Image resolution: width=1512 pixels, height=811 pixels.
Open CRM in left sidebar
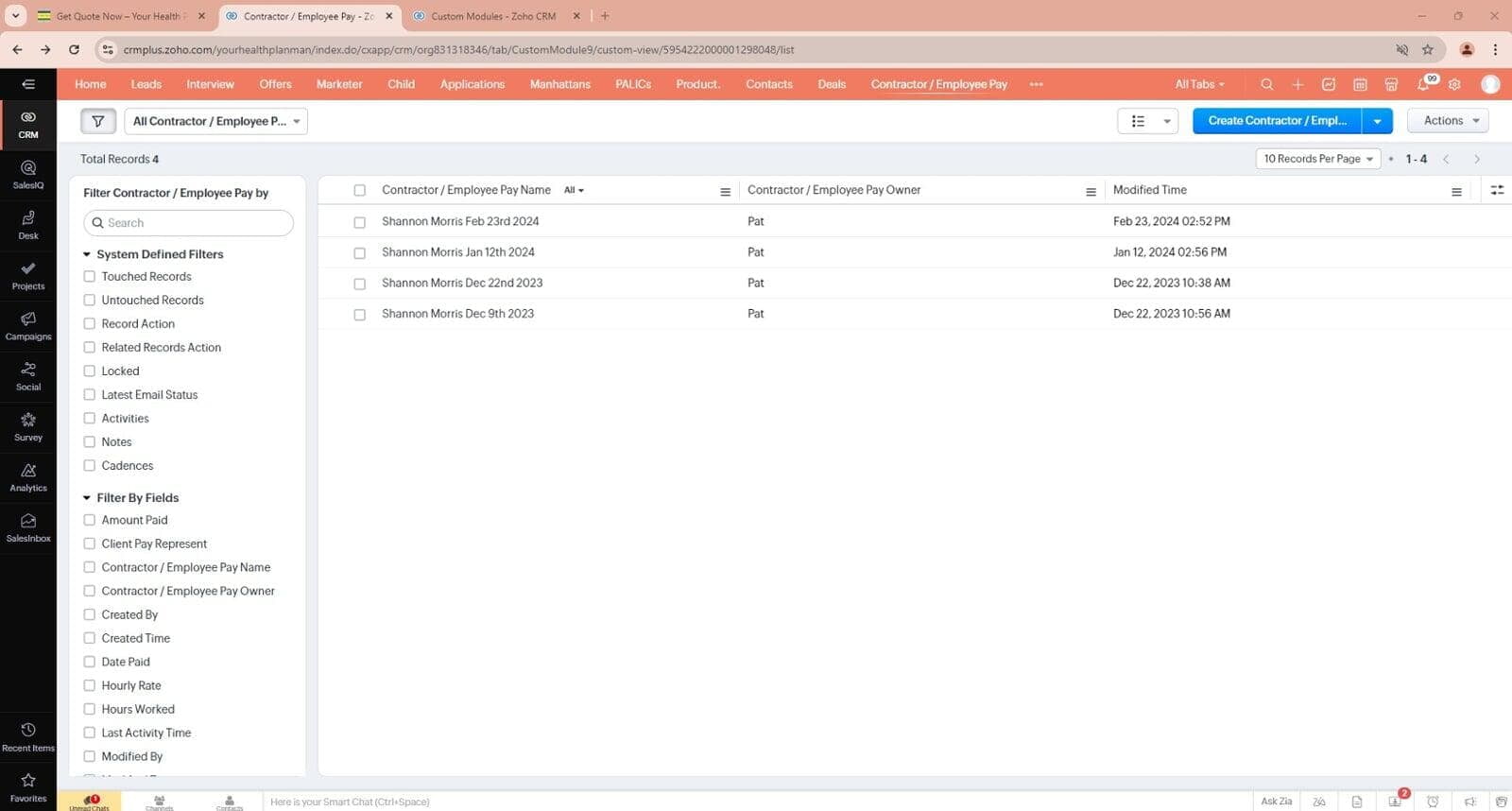coord(28,124)
